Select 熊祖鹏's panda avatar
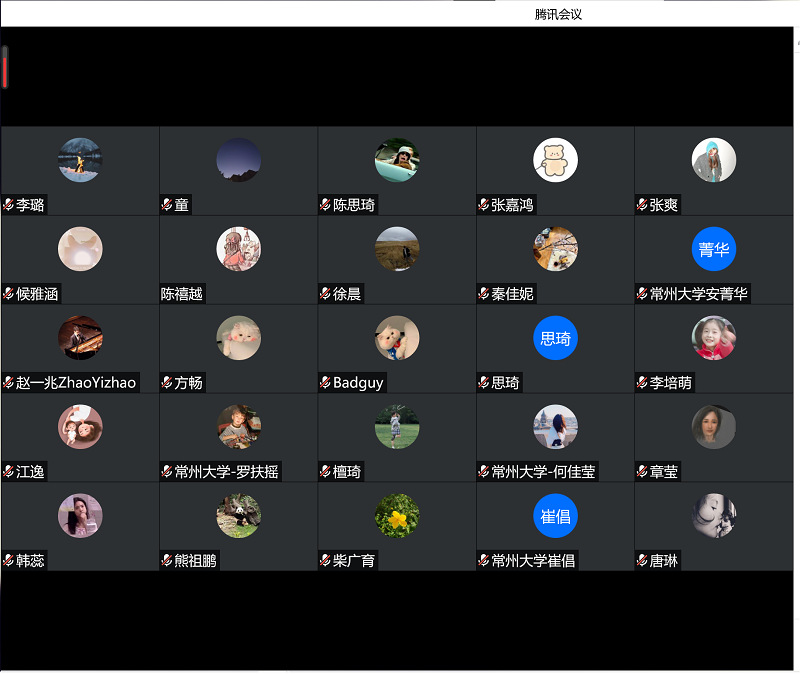This screenshot has height=674, width=800. coord(239,516)
